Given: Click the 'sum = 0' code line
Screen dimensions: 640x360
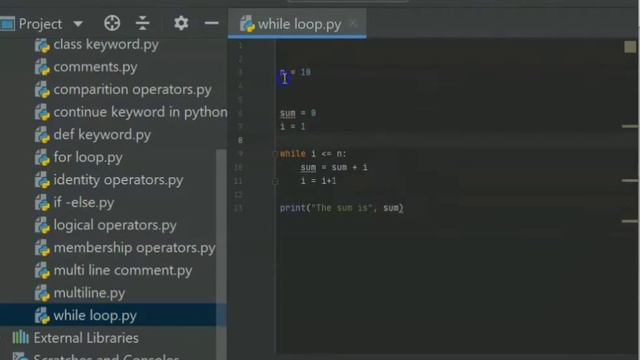Looking at the screenshot, I should [298, 113].
